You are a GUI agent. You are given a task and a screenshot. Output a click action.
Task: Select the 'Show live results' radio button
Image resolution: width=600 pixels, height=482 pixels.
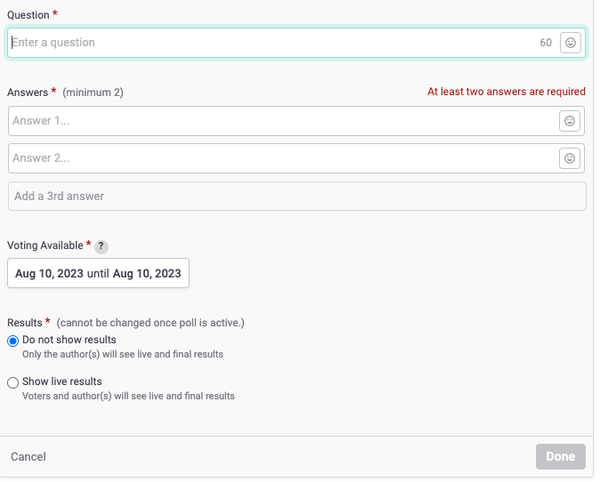[13, 383]
